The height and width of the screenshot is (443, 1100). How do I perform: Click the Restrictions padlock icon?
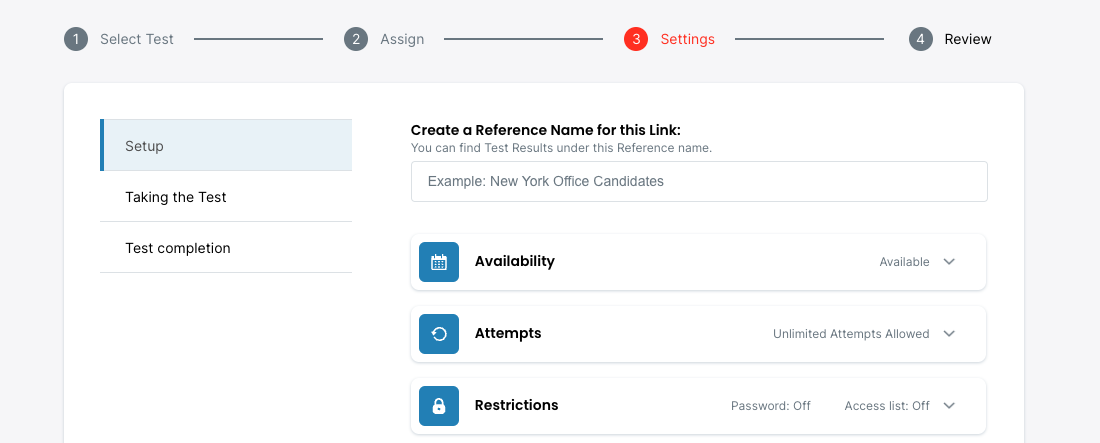coord(439,406)
